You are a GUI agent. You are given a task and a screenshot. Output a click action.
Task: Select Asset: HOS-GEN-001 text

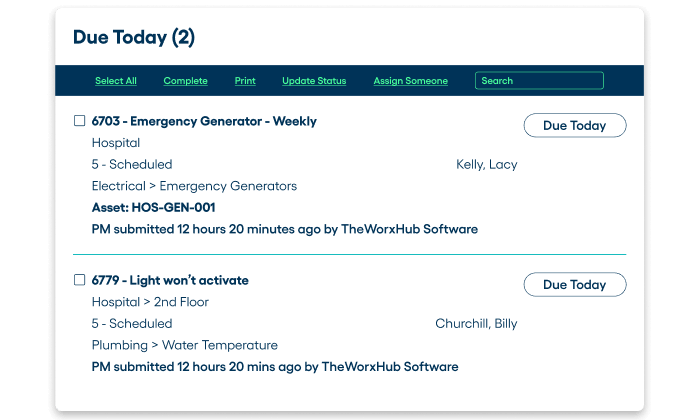154,208
